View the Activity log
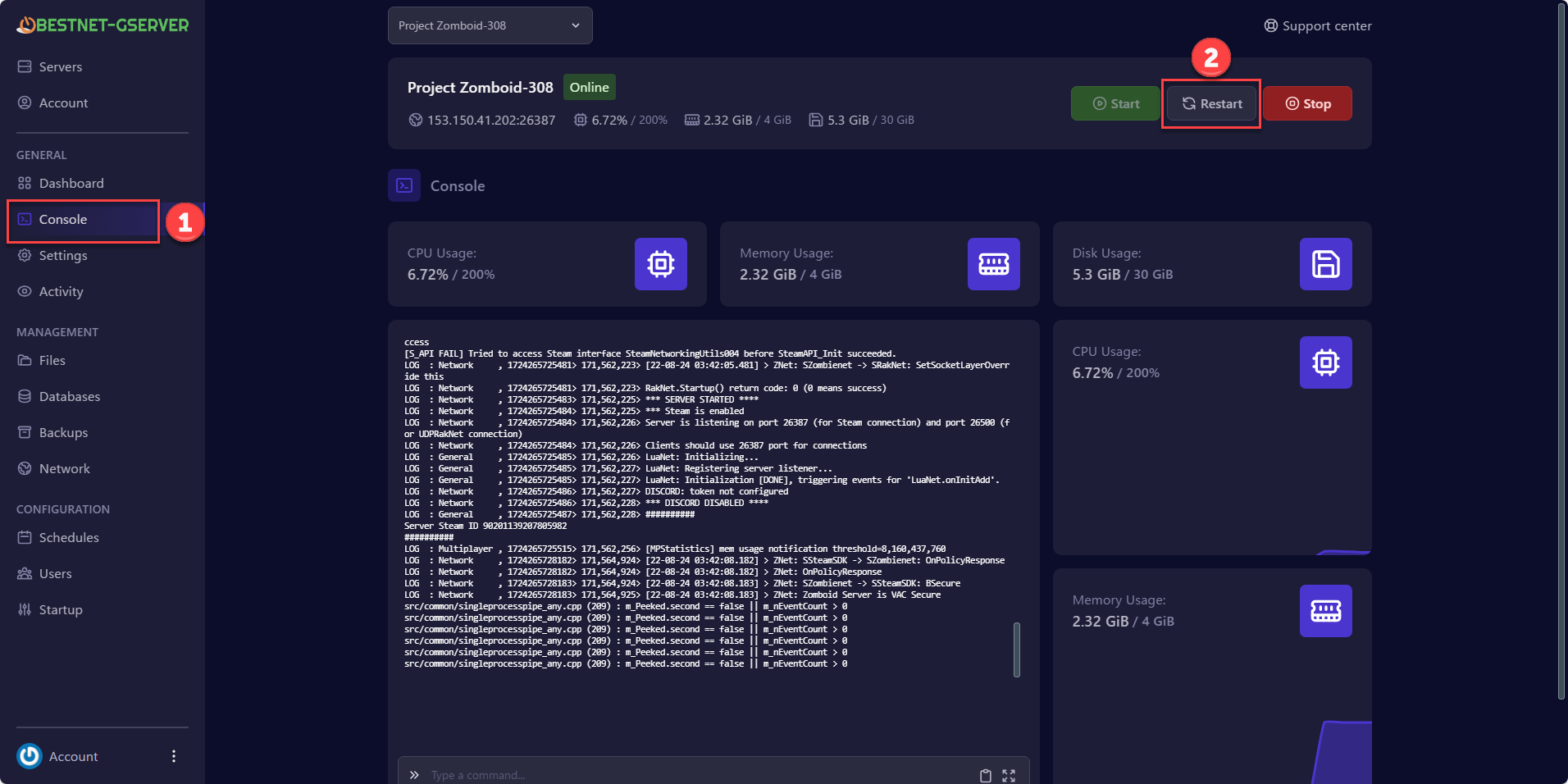 (61, 291)
